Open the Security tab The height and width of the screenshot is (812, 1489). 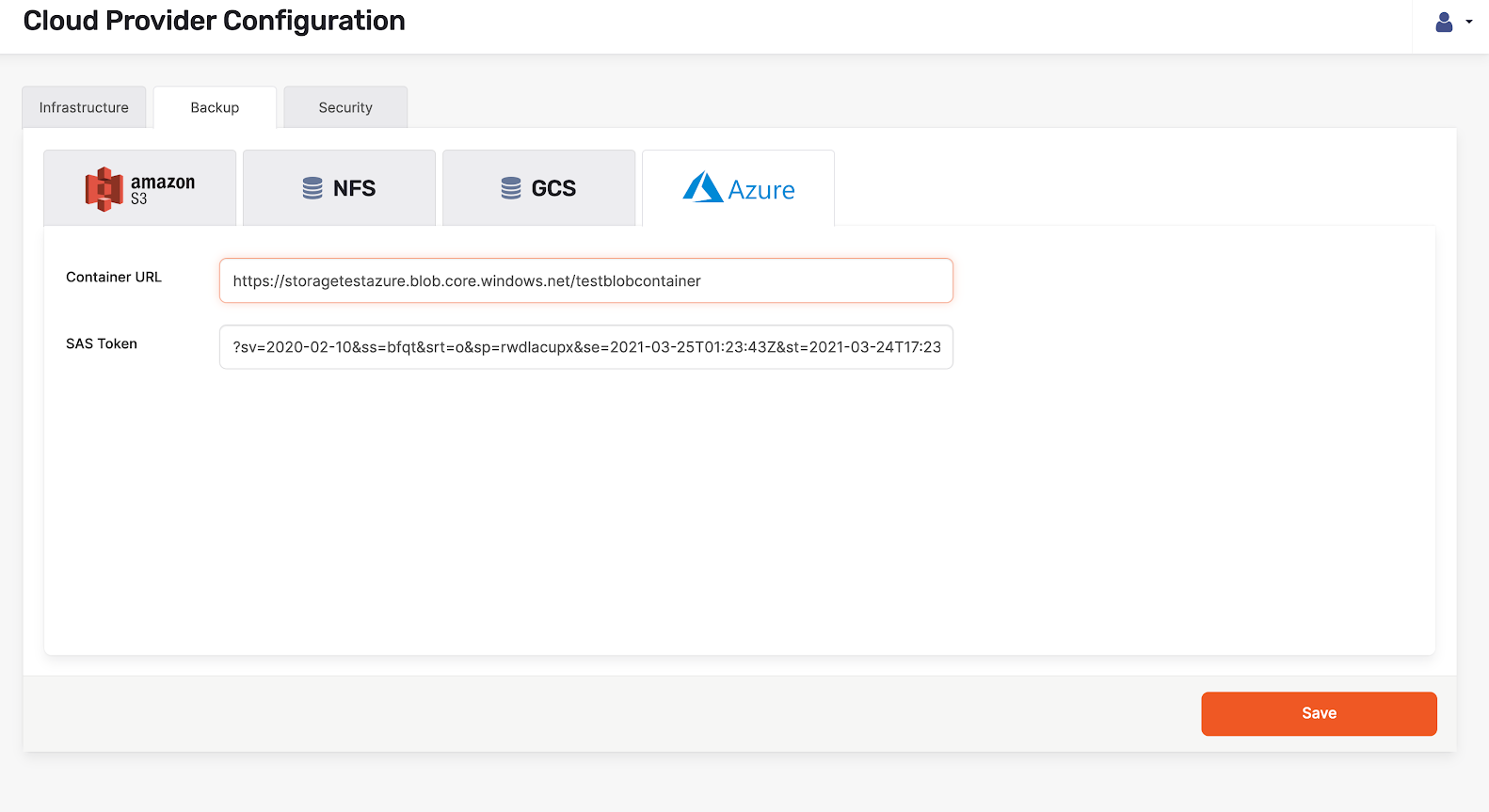(x=345, y=107)
